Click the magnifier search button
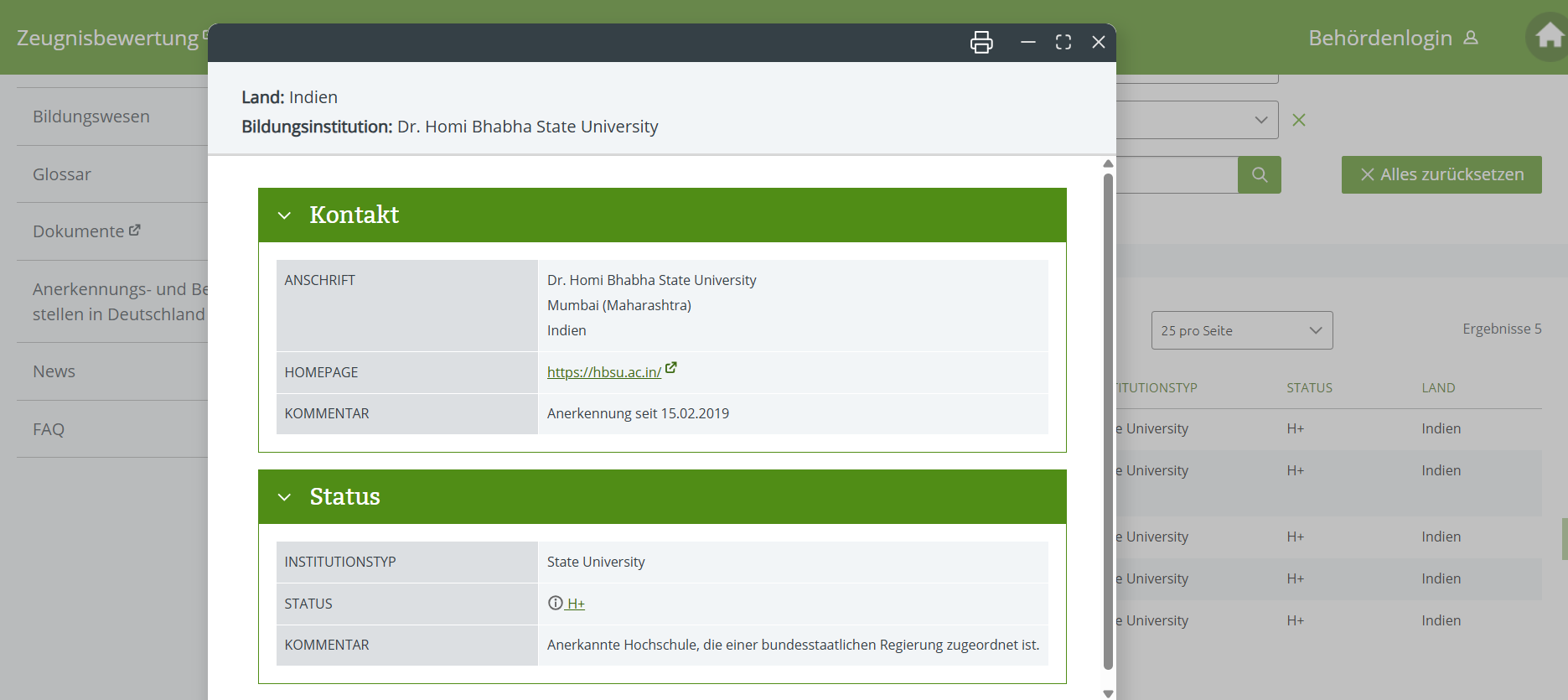 [x=1260, y=174]
